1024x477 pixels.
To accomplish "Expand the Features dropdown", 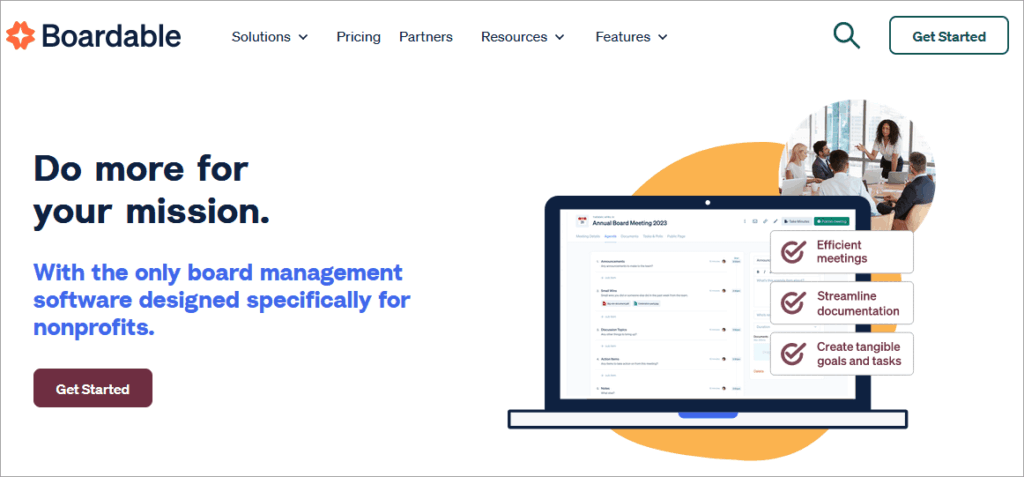I will click(x=632, y=37).
